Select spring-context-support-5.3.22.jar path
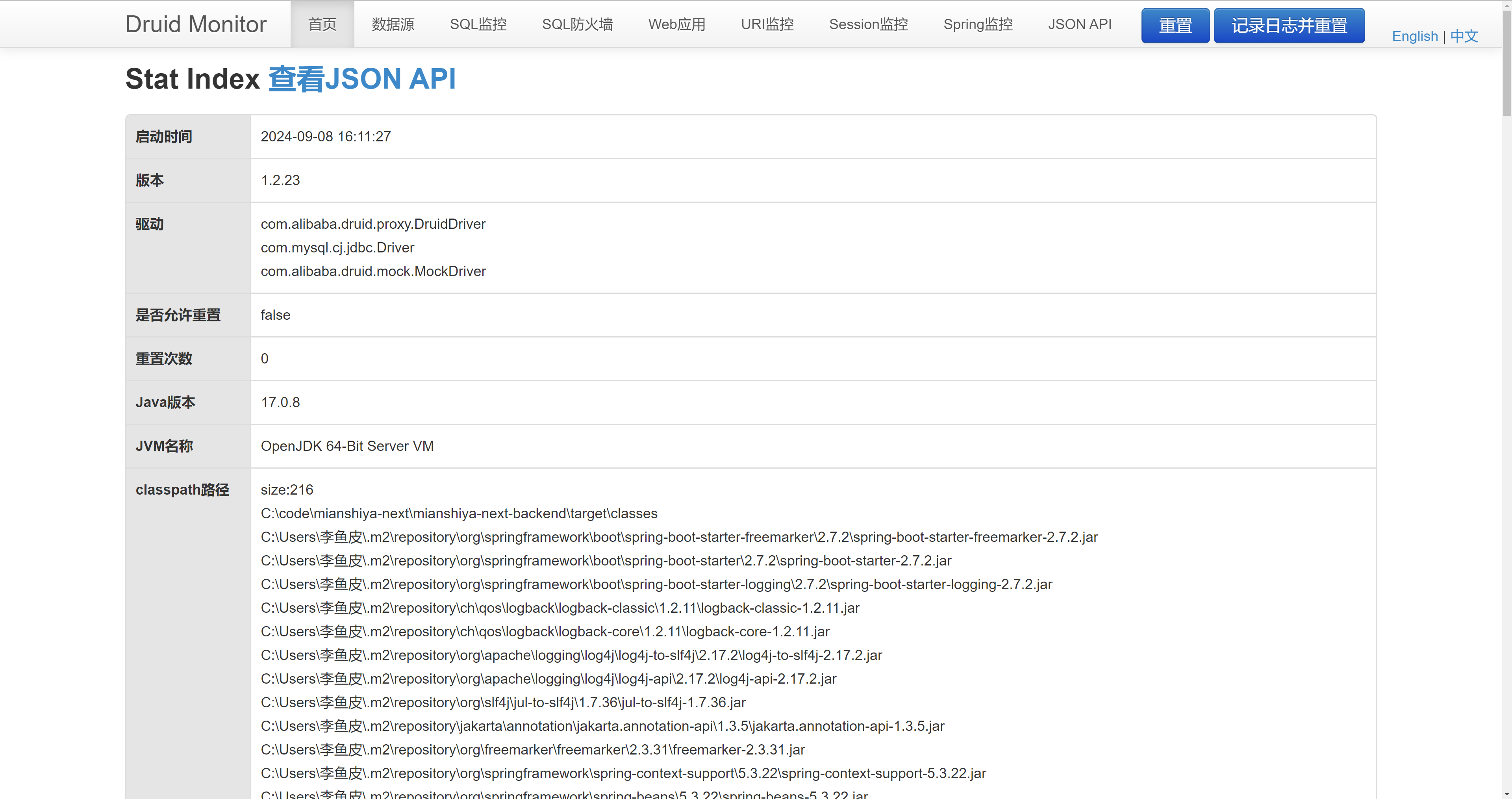 [x=623, y=773]
